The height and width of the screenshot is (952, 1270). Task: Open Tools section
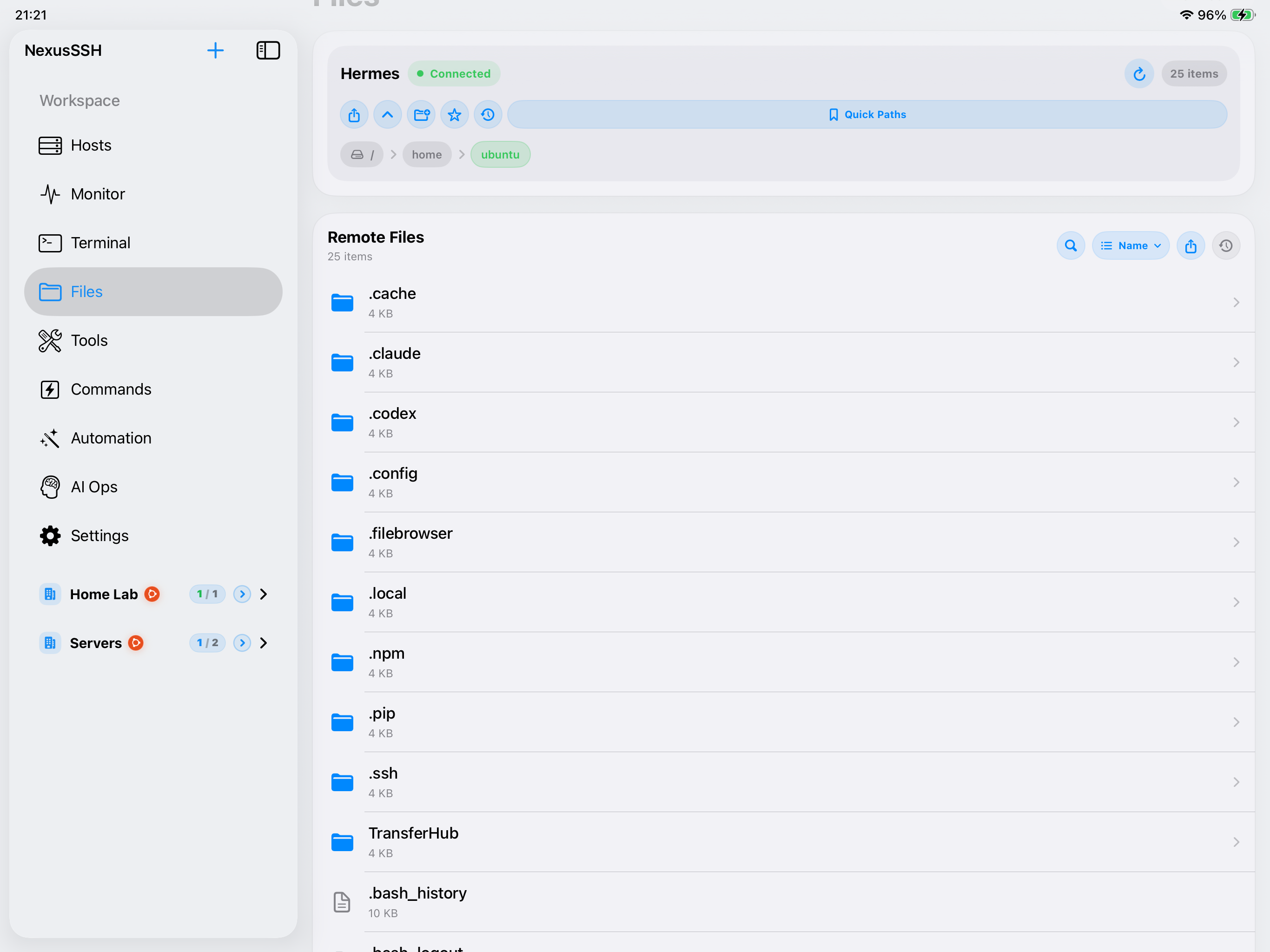tap(153, 340)
